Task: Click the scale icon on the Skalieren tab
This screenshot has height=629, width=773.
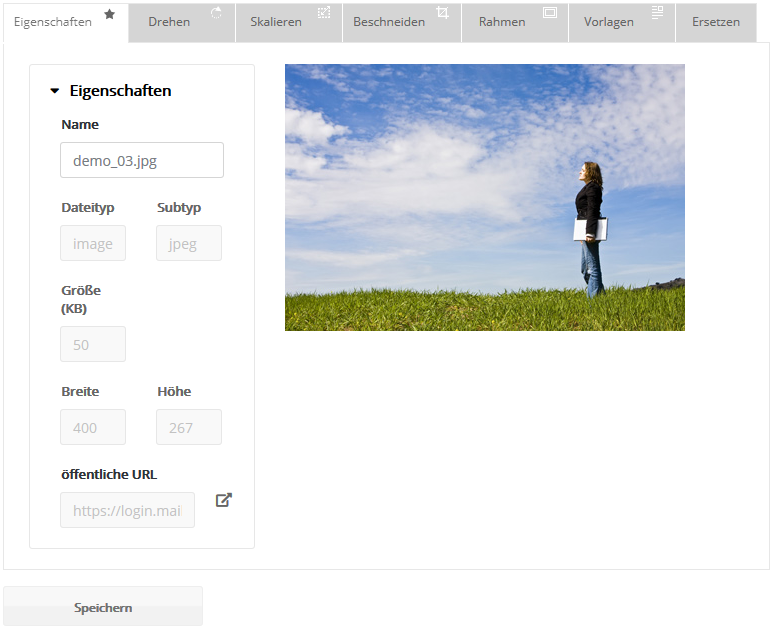Action: coord(324,12)
